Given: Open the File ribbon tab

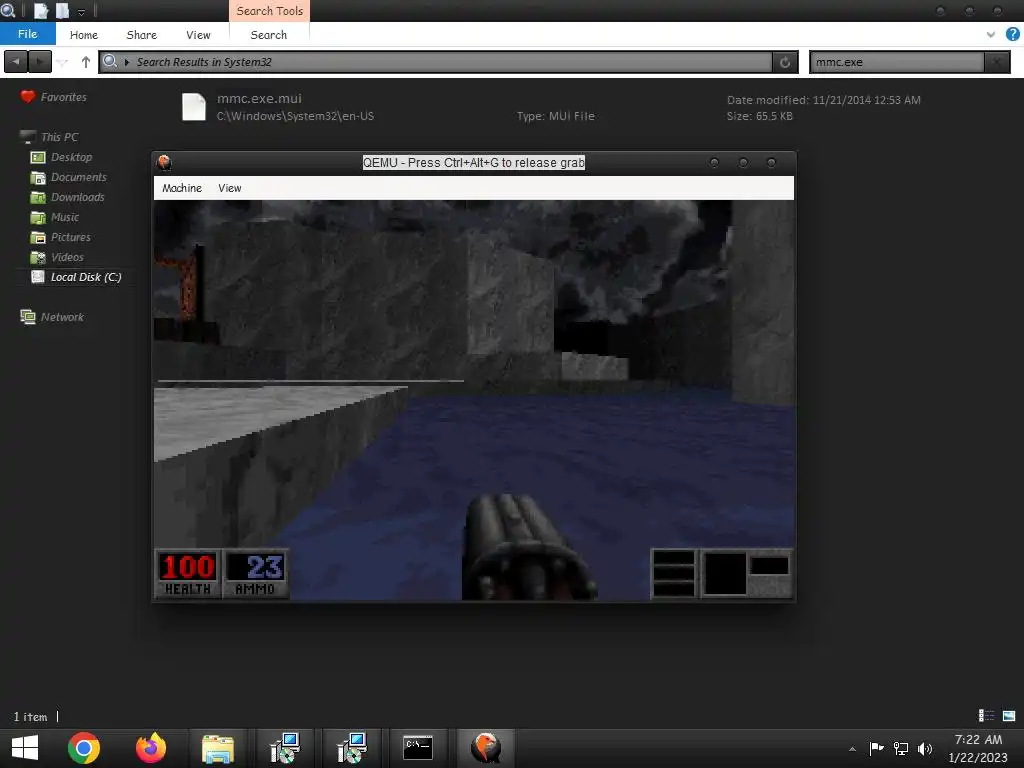Looking at the screenshot, I should click(x=27, y=34).
